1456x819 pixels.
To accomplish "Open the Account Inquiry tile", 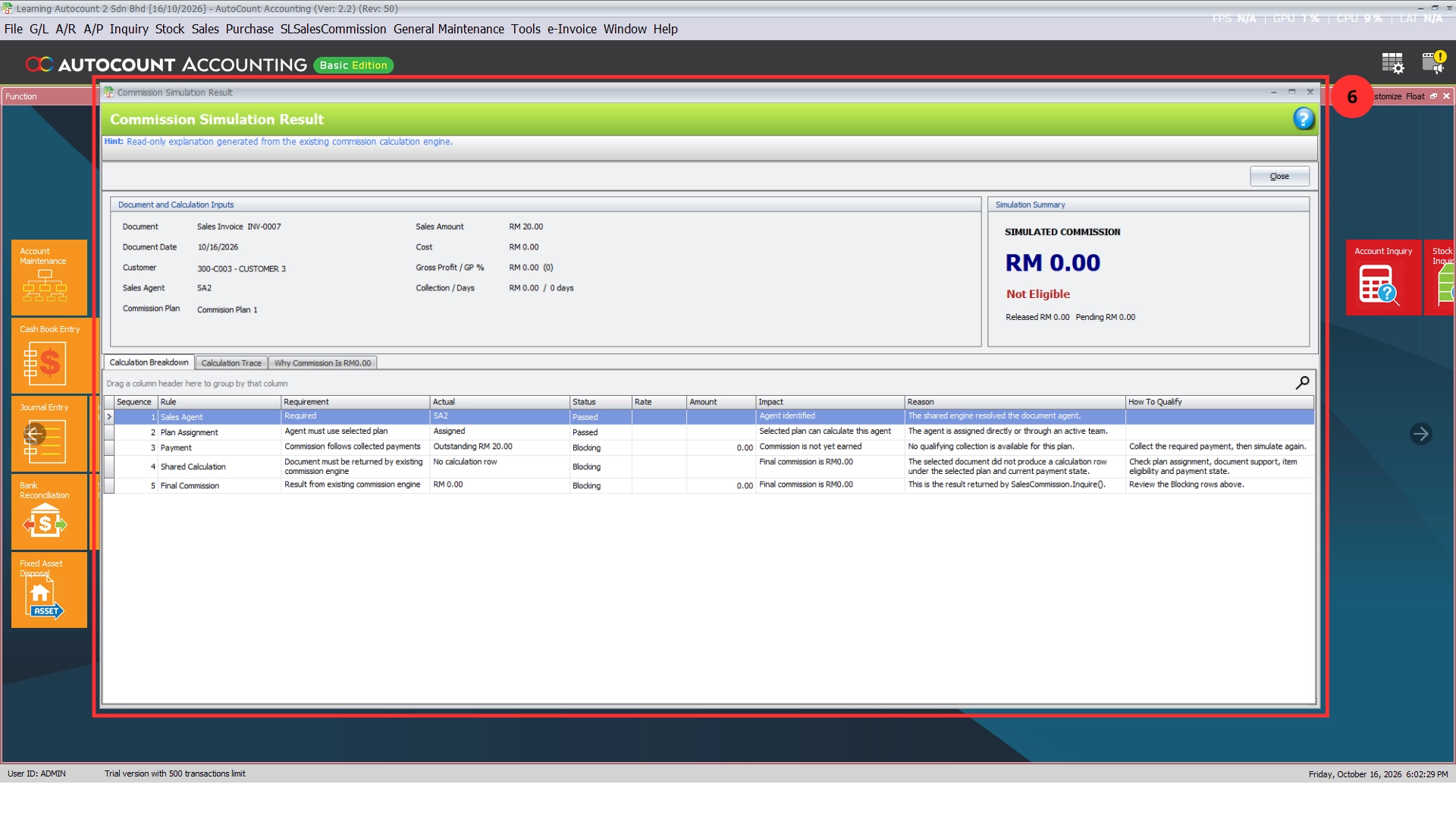I will click(x=1383, y=278).
